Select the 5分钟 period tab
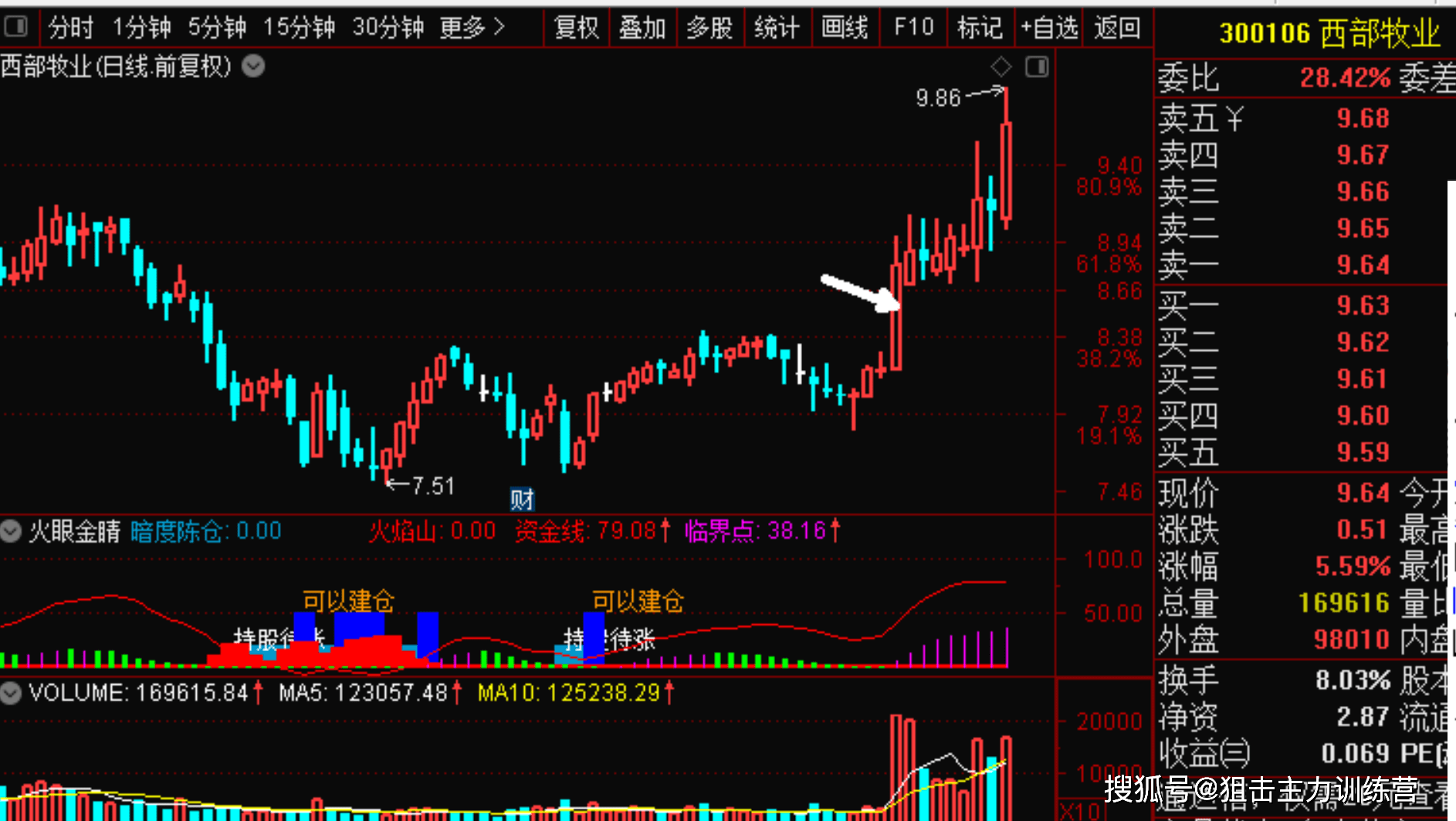Screen dimensions: 1456x821 point(217,29)
